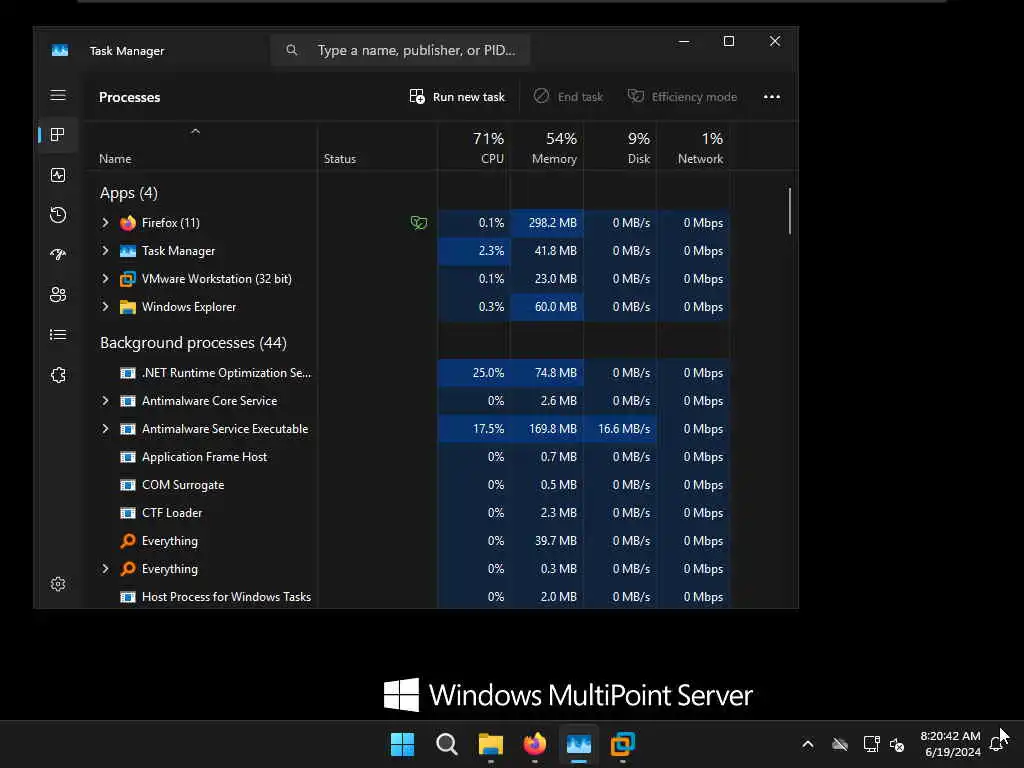Open Task Manager settings gear
The image size is (1024, 768).
click(57, 584)
